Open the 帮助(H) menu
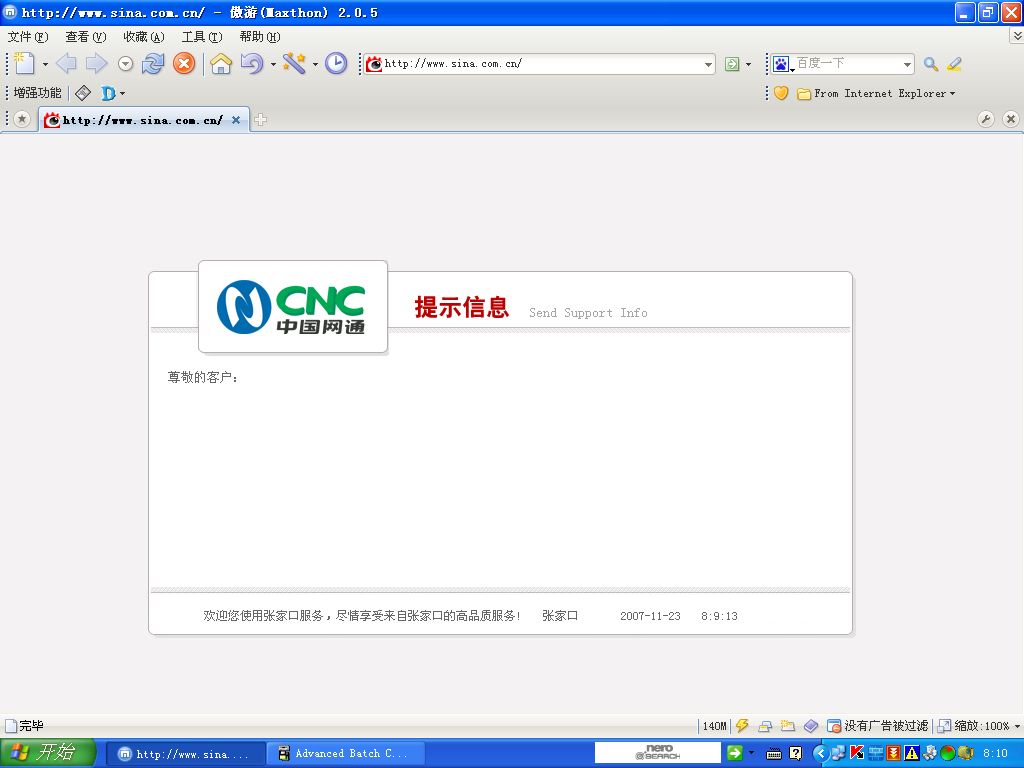Screen dimensions: 1024x768 (260, 37)
